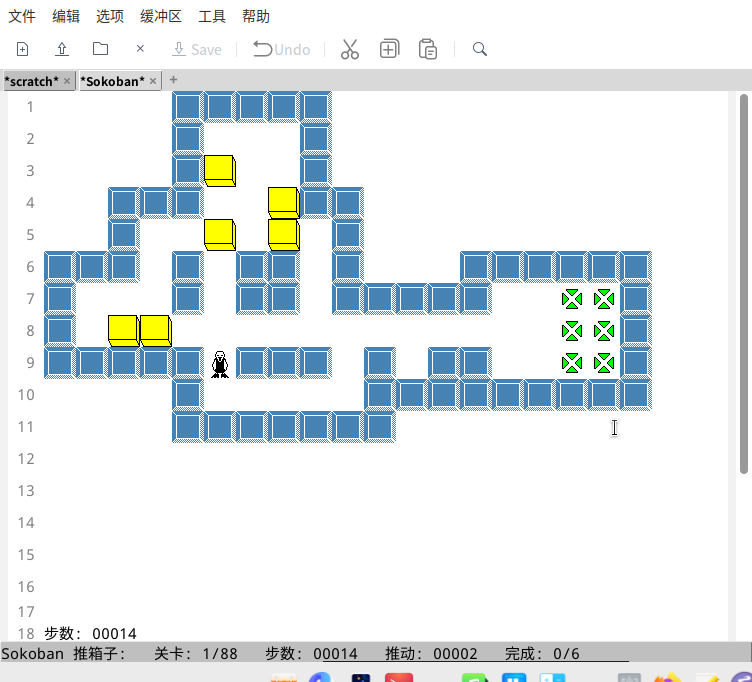
Task: Click line number 9 in the margin
Action: click(30, 363)
